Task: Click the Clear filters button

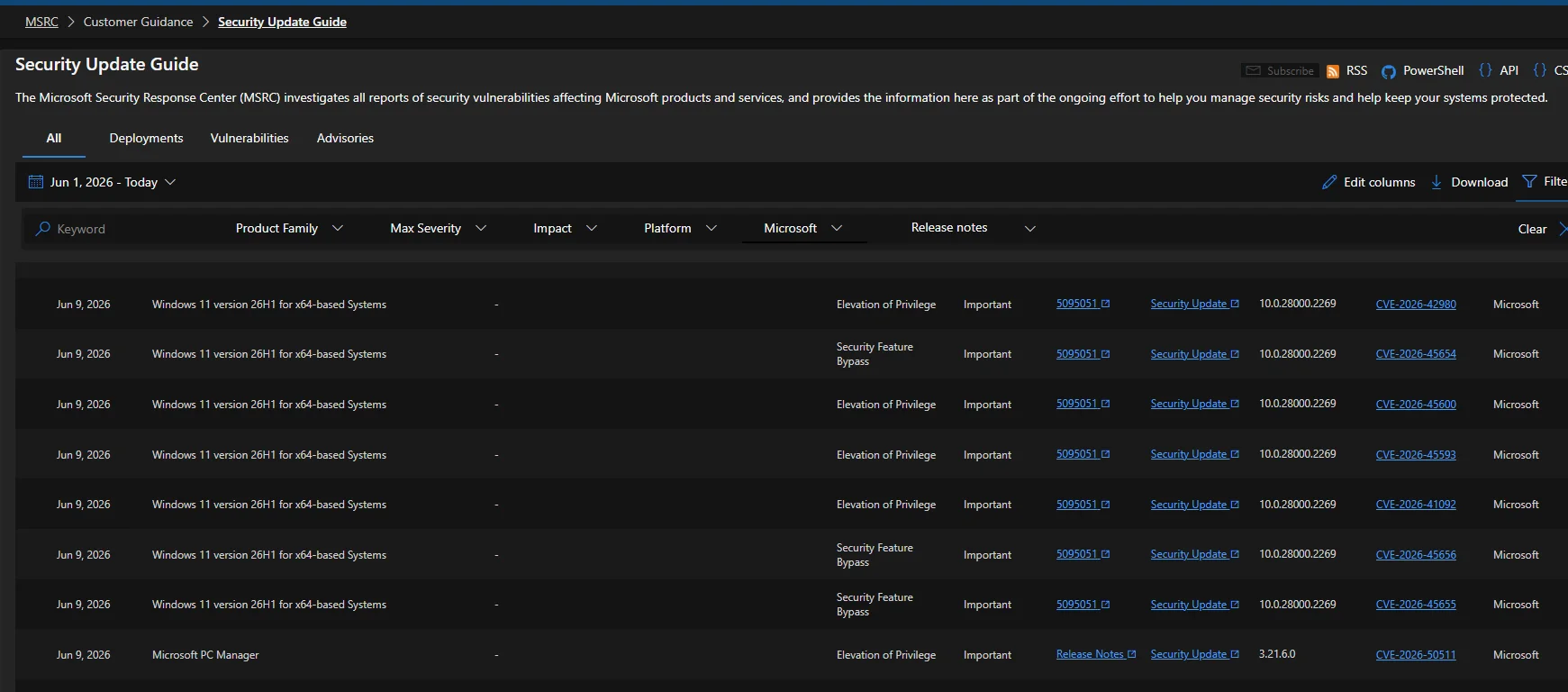Action: [1532, 229]
